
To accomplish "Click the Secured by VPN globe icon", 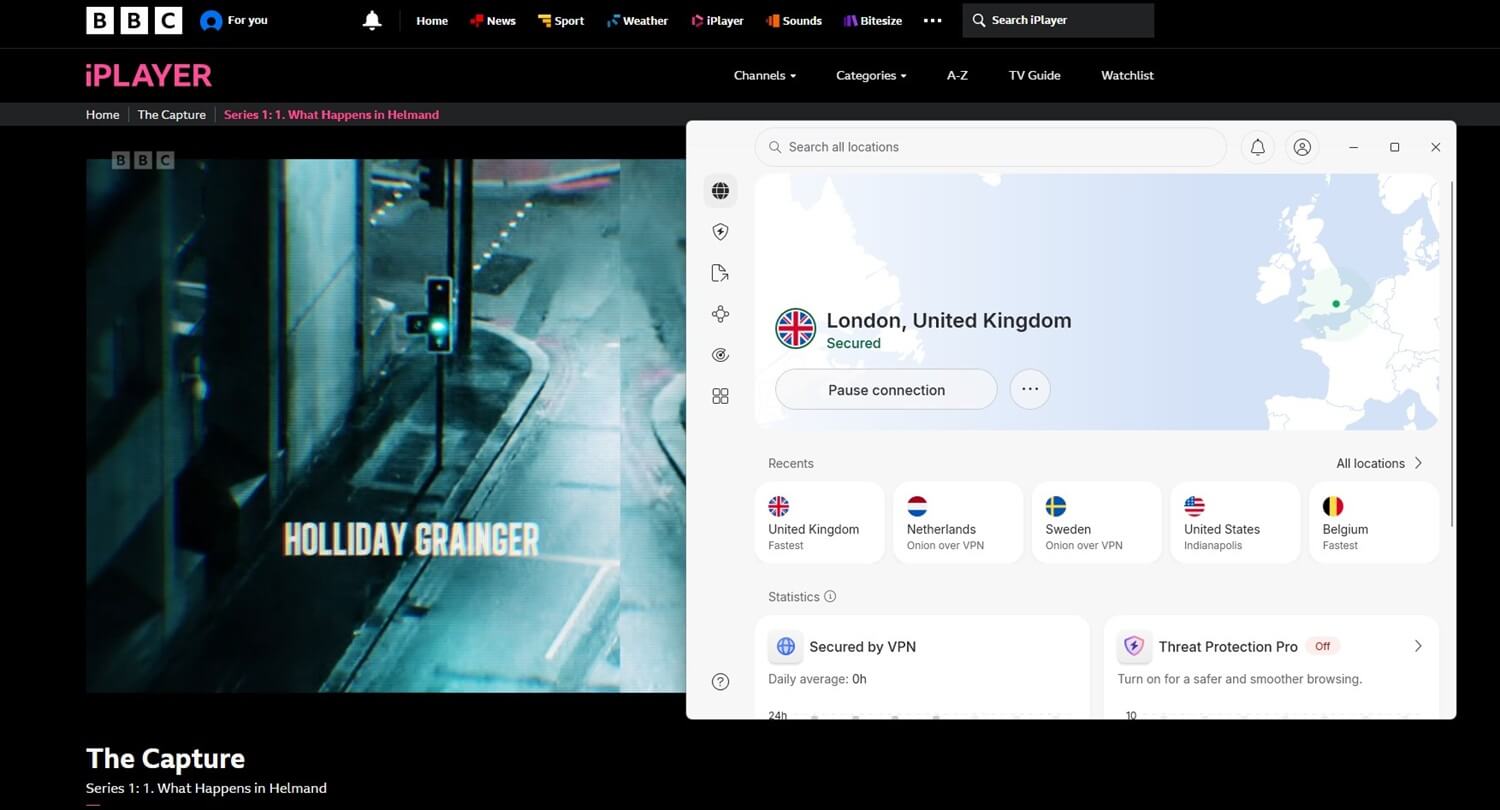I will [786, 646].
